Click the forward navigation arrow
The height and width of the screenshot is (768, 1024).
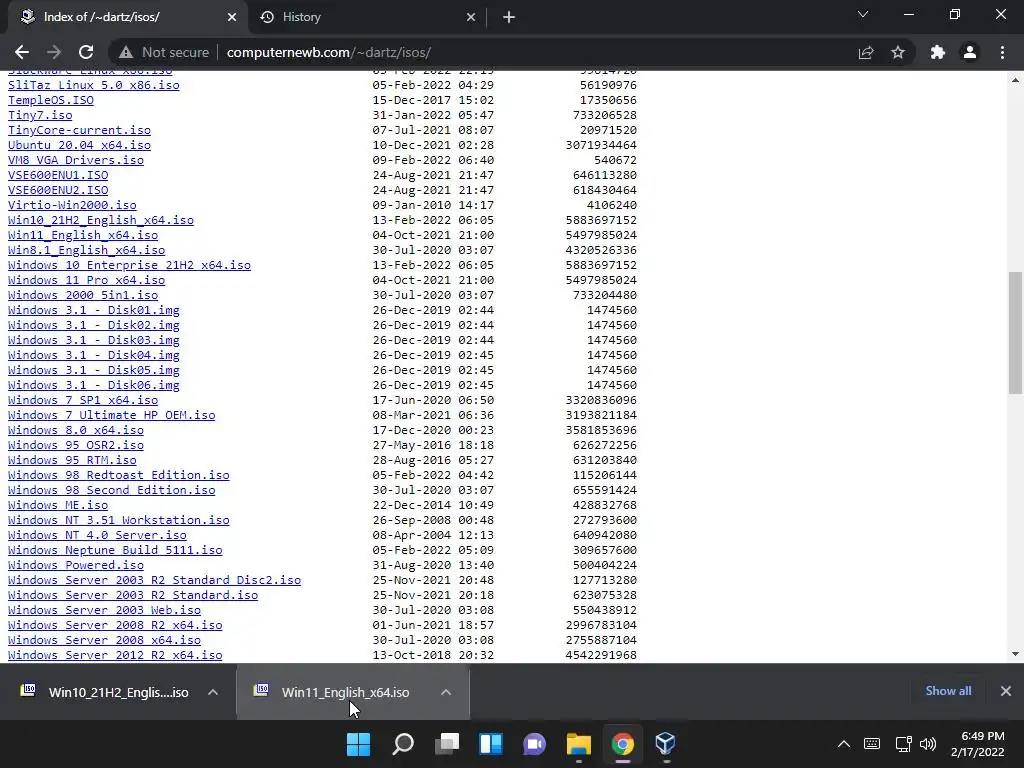(x=54, y=52)
